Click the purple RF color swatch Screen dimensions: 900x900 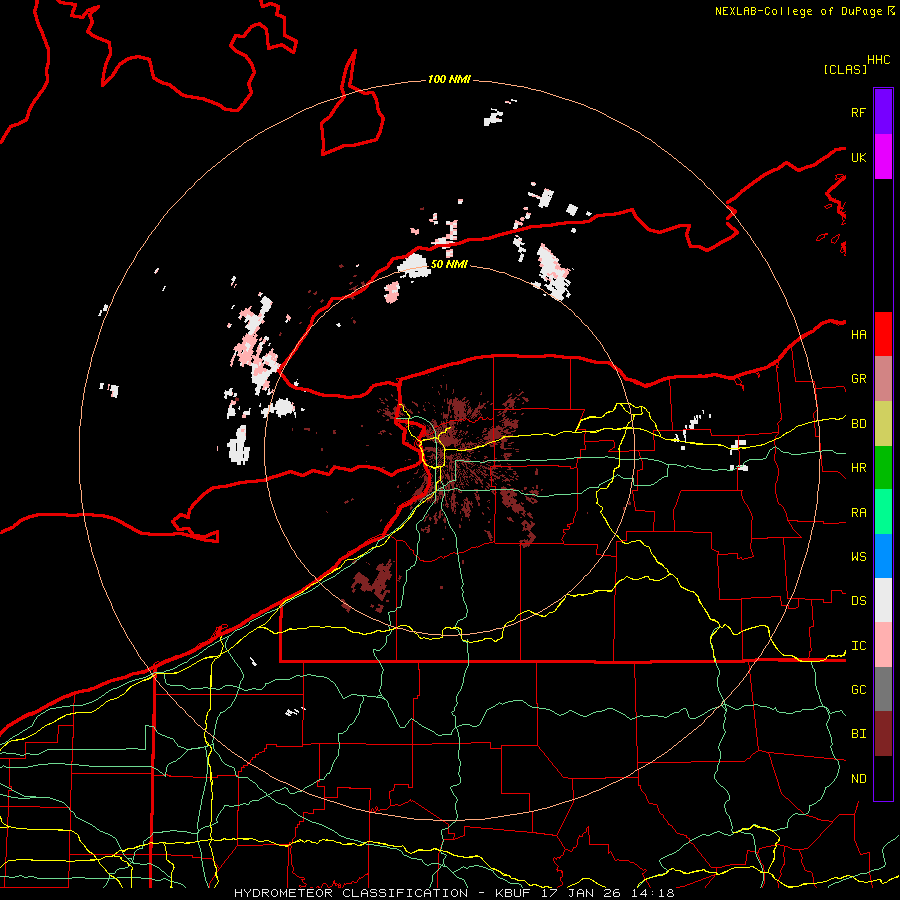coord(883,112)
